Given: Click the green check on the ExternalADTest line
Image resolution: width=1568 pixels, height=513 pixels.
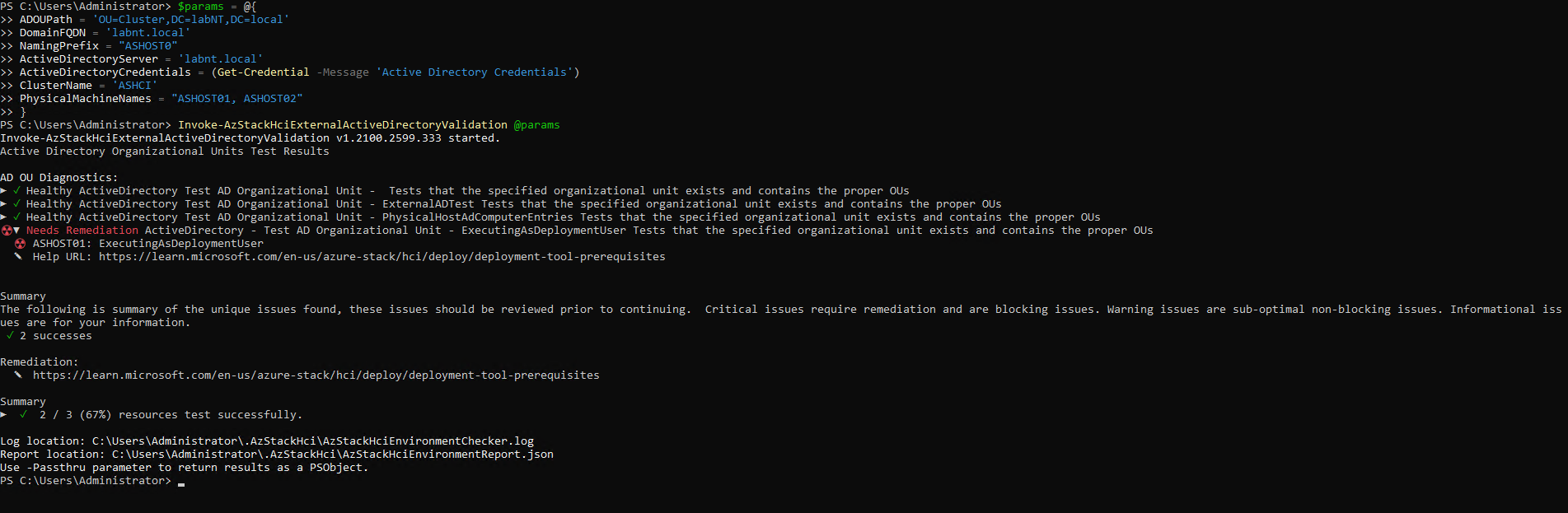Looking at the screenshot, I should 16,203.
